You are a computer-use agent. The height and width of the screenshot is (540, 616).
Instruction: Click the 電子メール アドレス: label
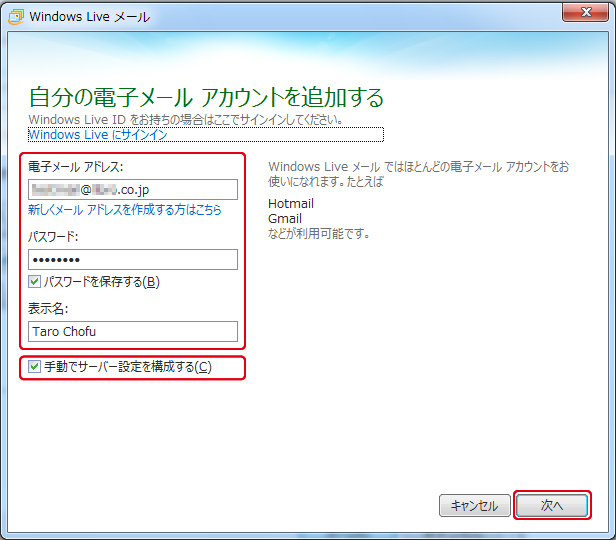click(75, 167)
